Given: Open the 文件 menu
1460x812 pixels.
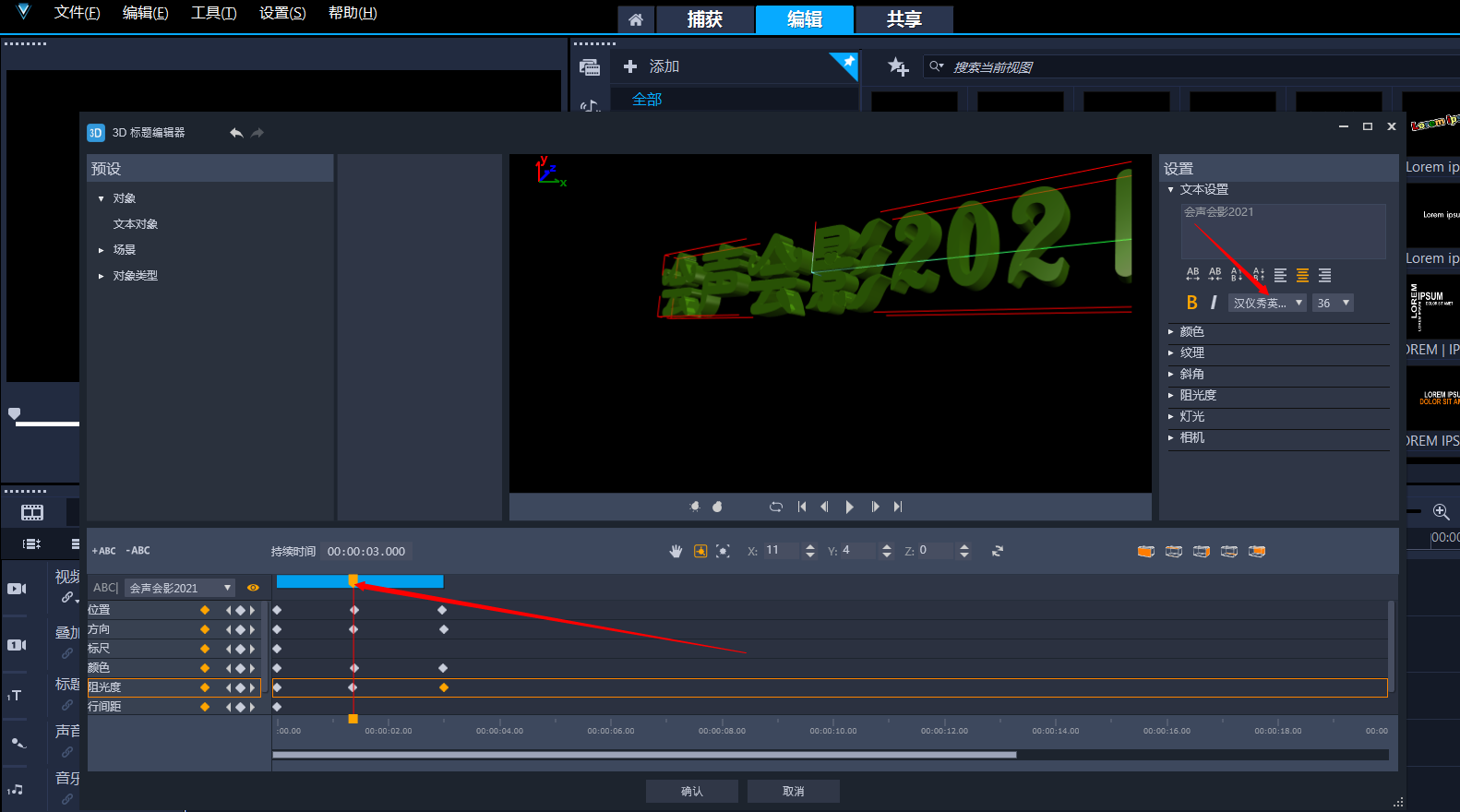Looking at the screenshot, I should 77,13.
